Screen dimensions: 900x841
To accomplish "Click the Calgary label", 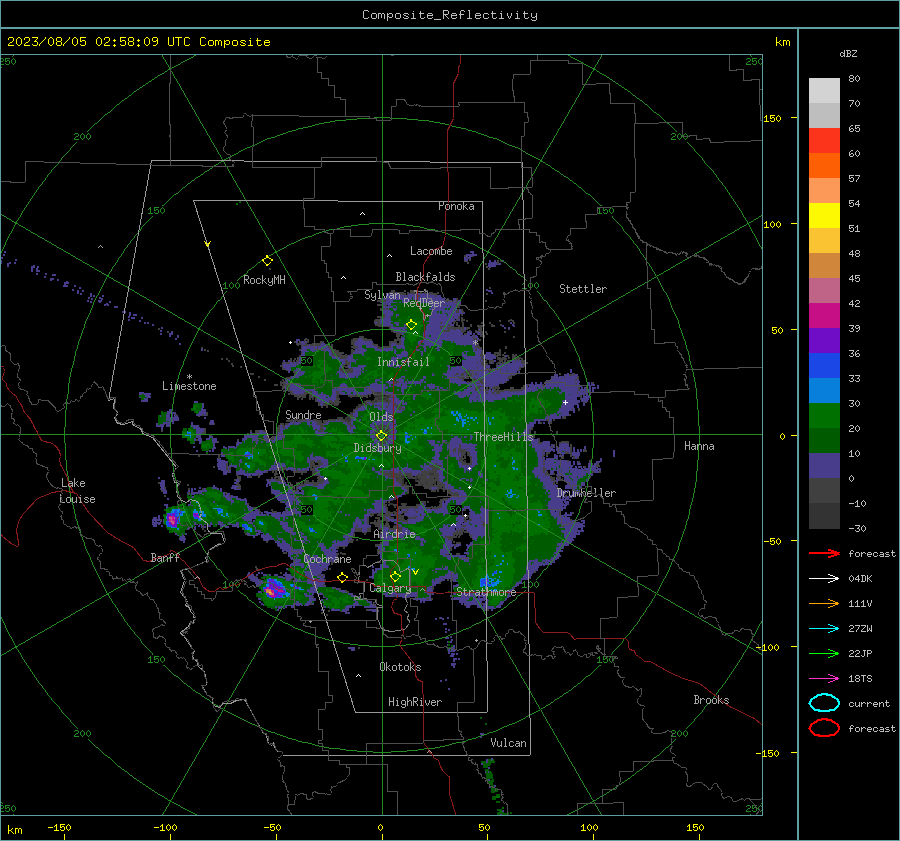I will click(x=390, y=588).
